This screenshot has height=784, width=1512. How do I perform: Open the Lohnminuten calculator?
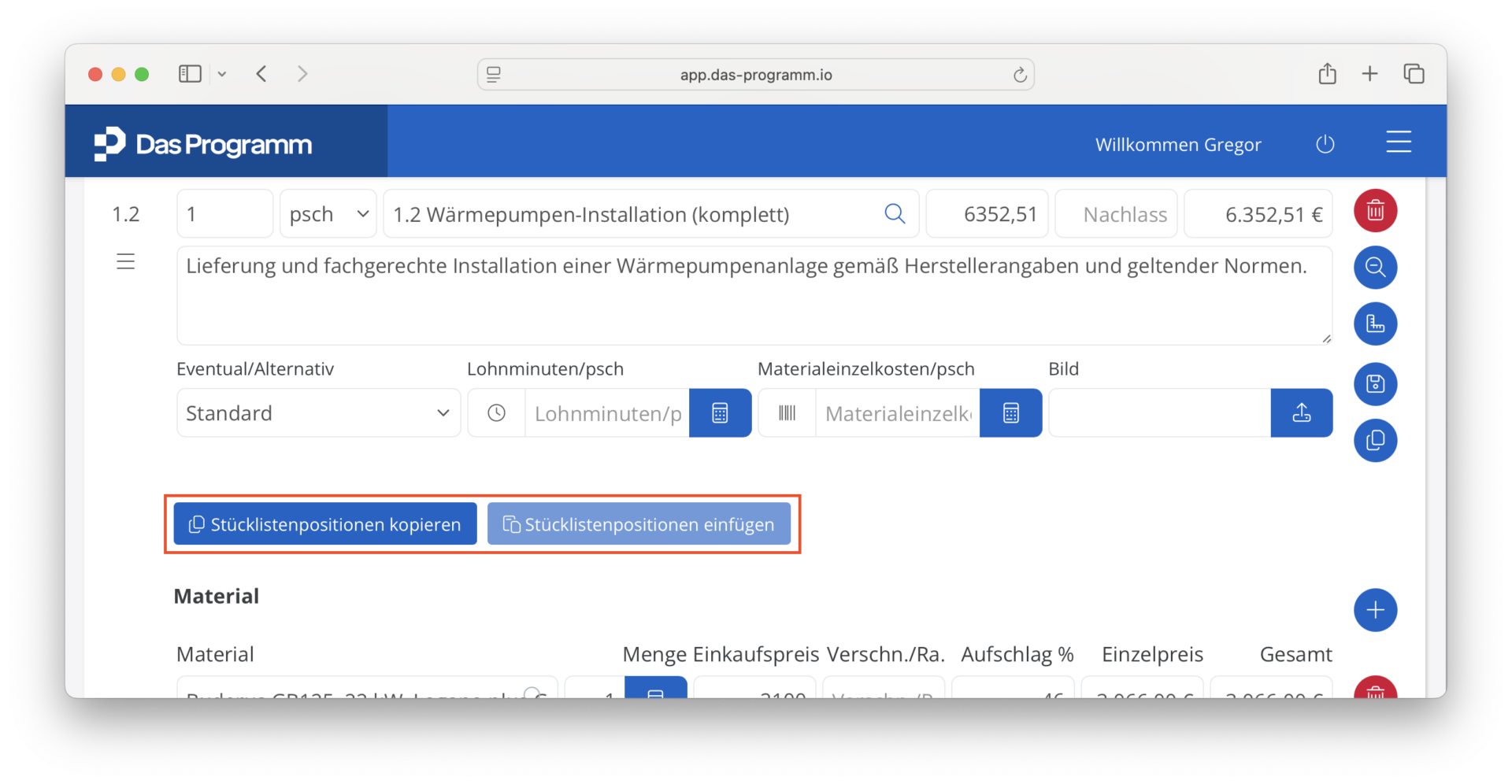point(720,413)
